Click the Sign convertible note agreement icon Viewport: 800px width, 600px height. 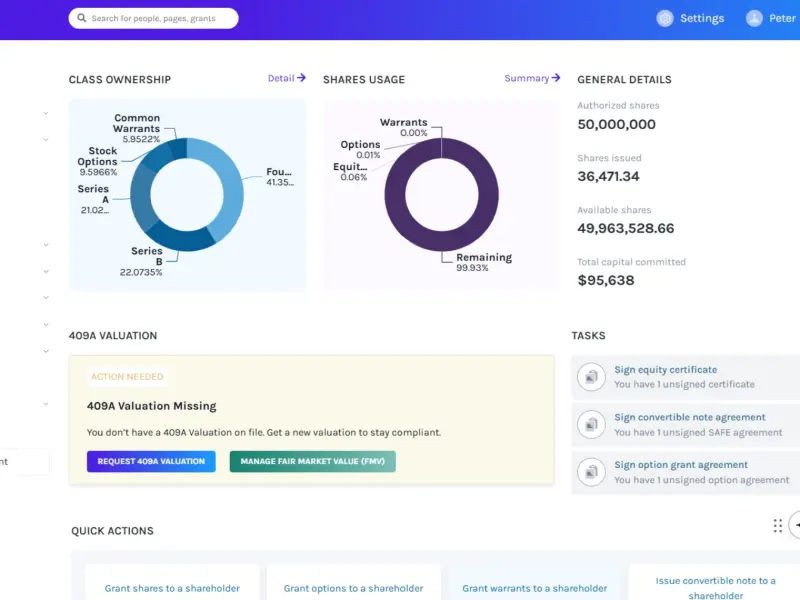[591, 424]
